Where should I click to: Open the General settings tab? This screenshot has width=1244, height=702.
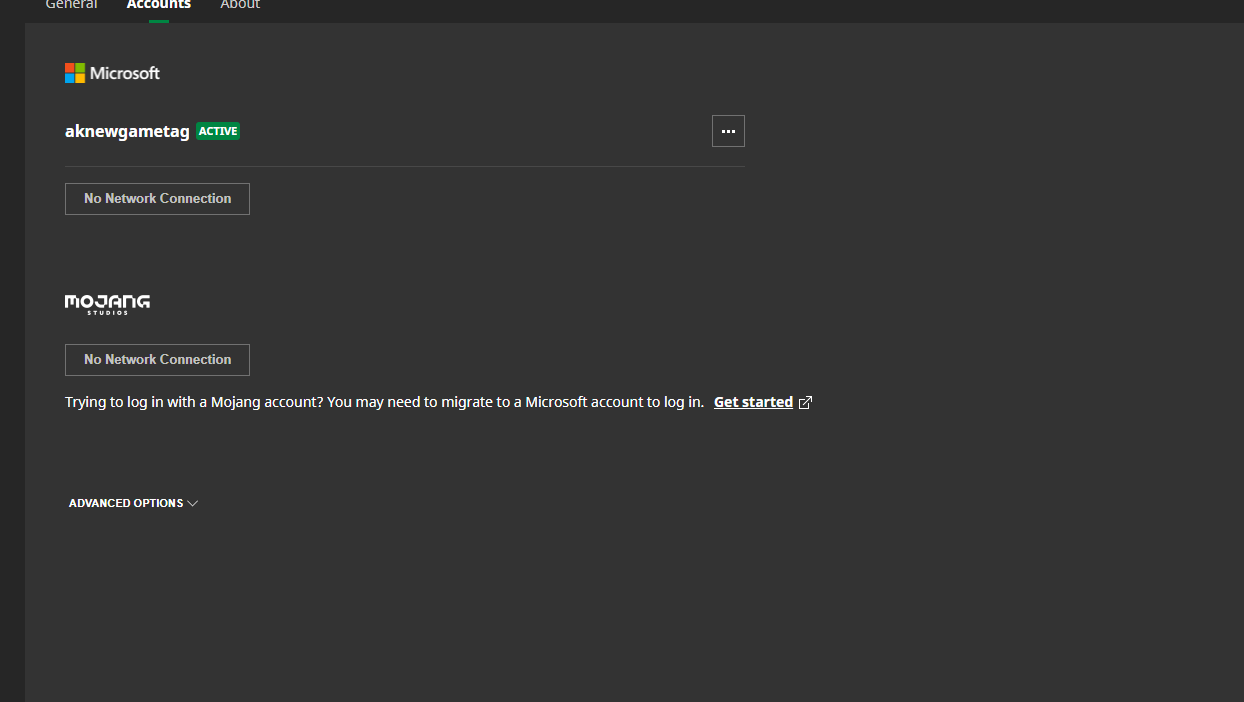[71, 5]
